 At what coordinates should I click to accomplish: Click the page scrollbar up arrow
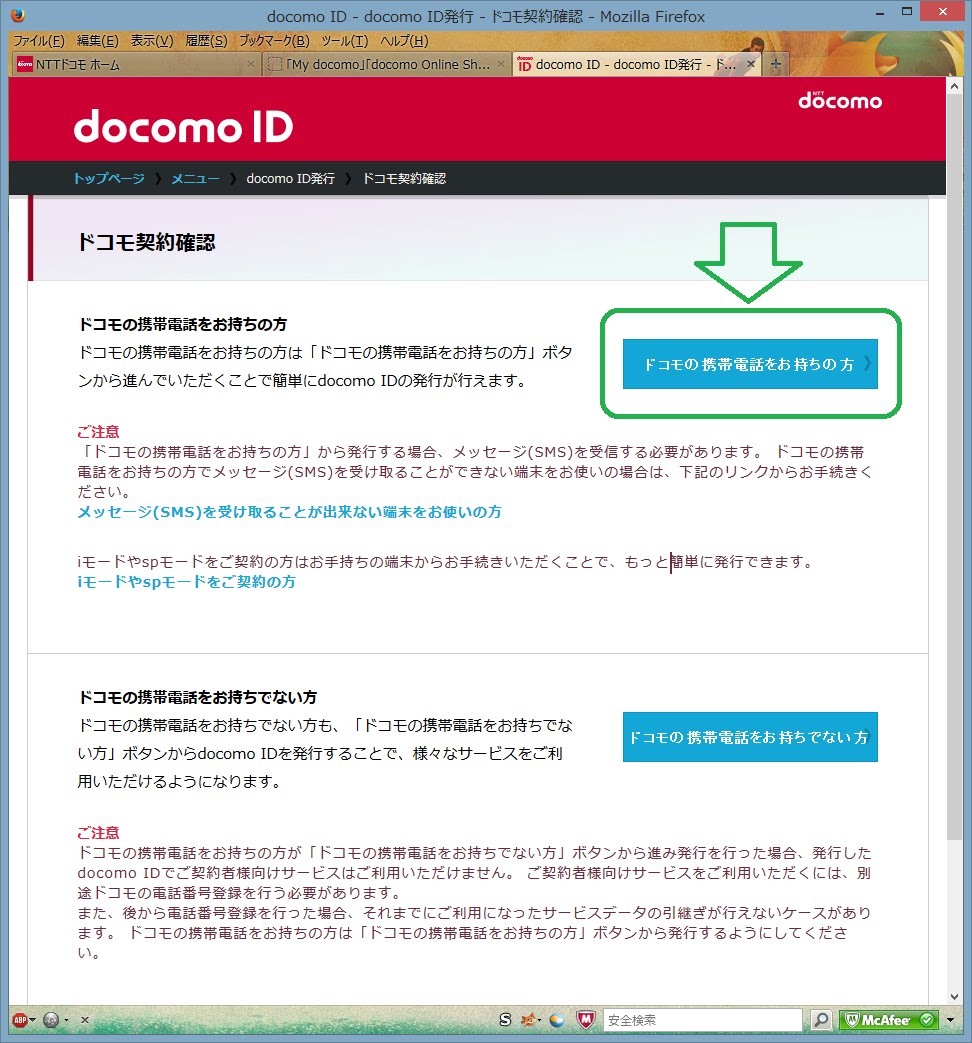point(955,86)
